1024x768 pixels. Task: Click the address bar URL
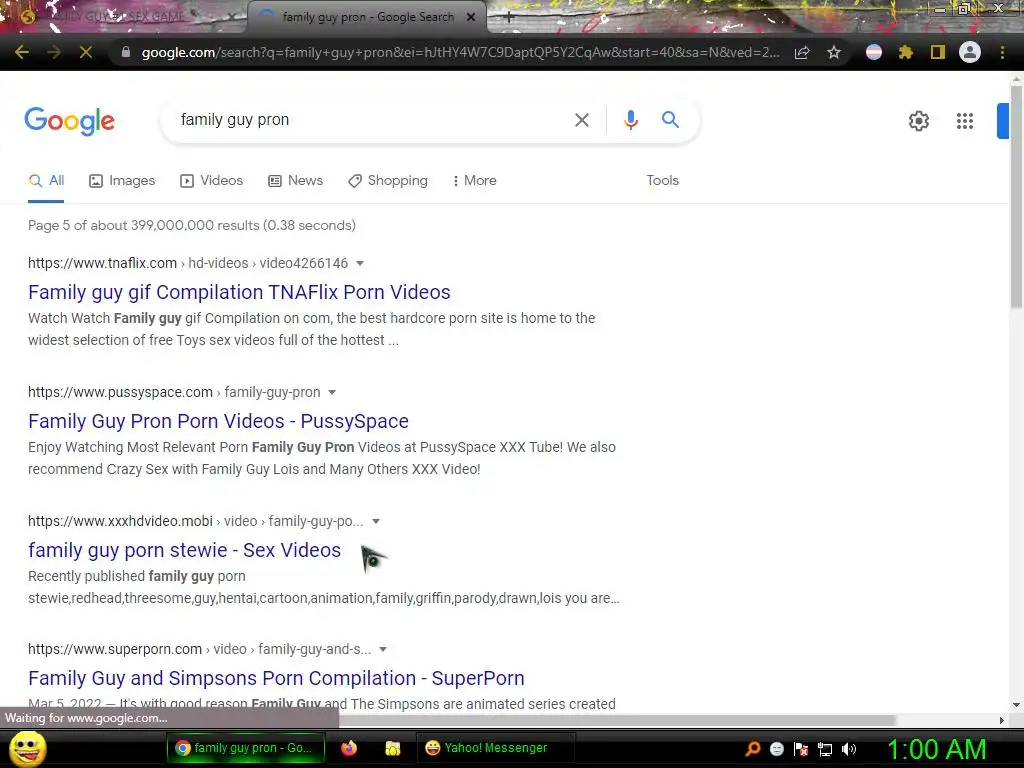[460, 52]
